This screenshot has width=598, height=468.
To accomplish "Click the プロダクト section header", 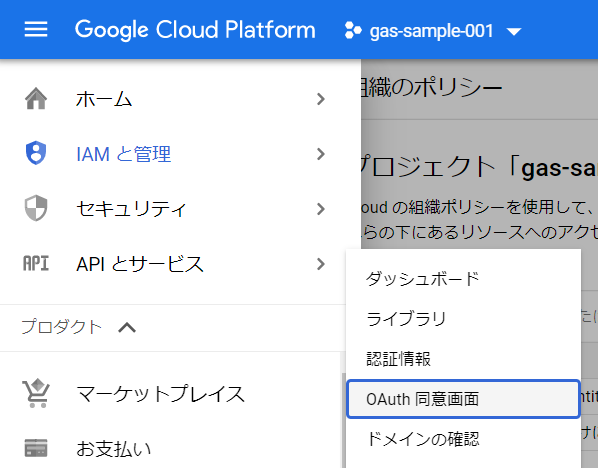I will tap(61, 327).
